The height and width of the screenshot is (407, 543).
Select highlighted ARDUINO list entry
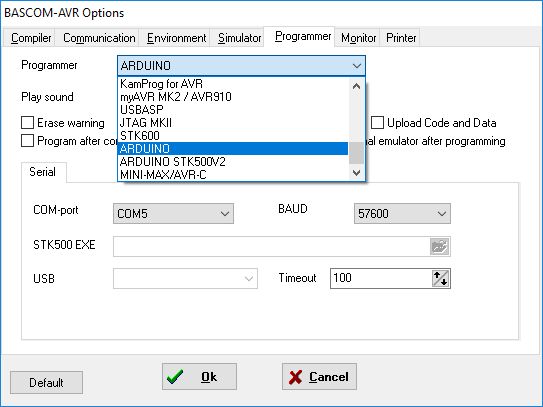click(x=233, y=149)
